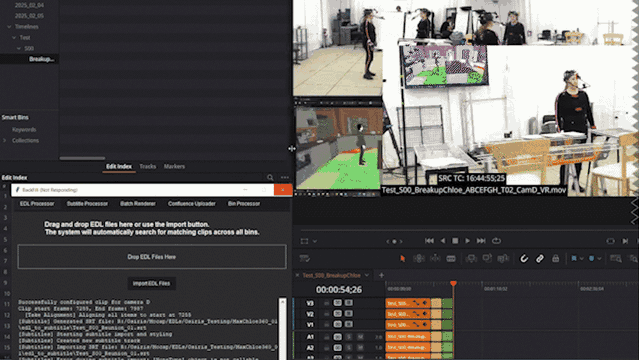Mute audio track A1
This screenshot has width=640, height=360.
point(360,337)
